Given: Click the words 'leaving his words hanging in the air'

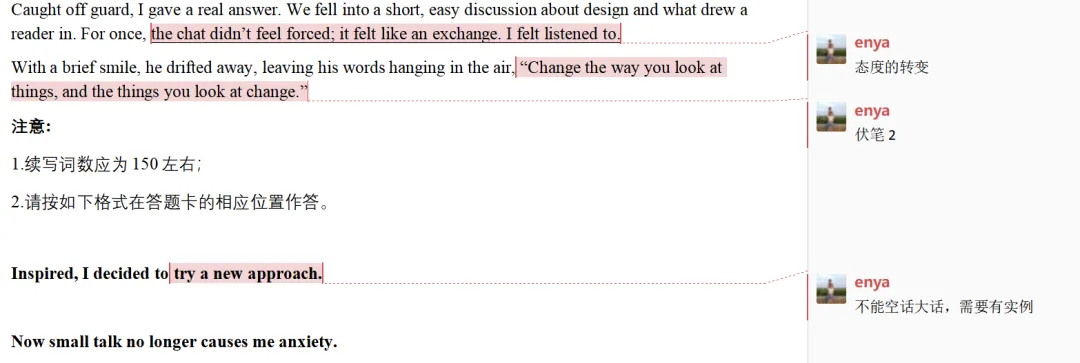Looking at the screenshot, I should pyautogui.click(x=387, y=68).
